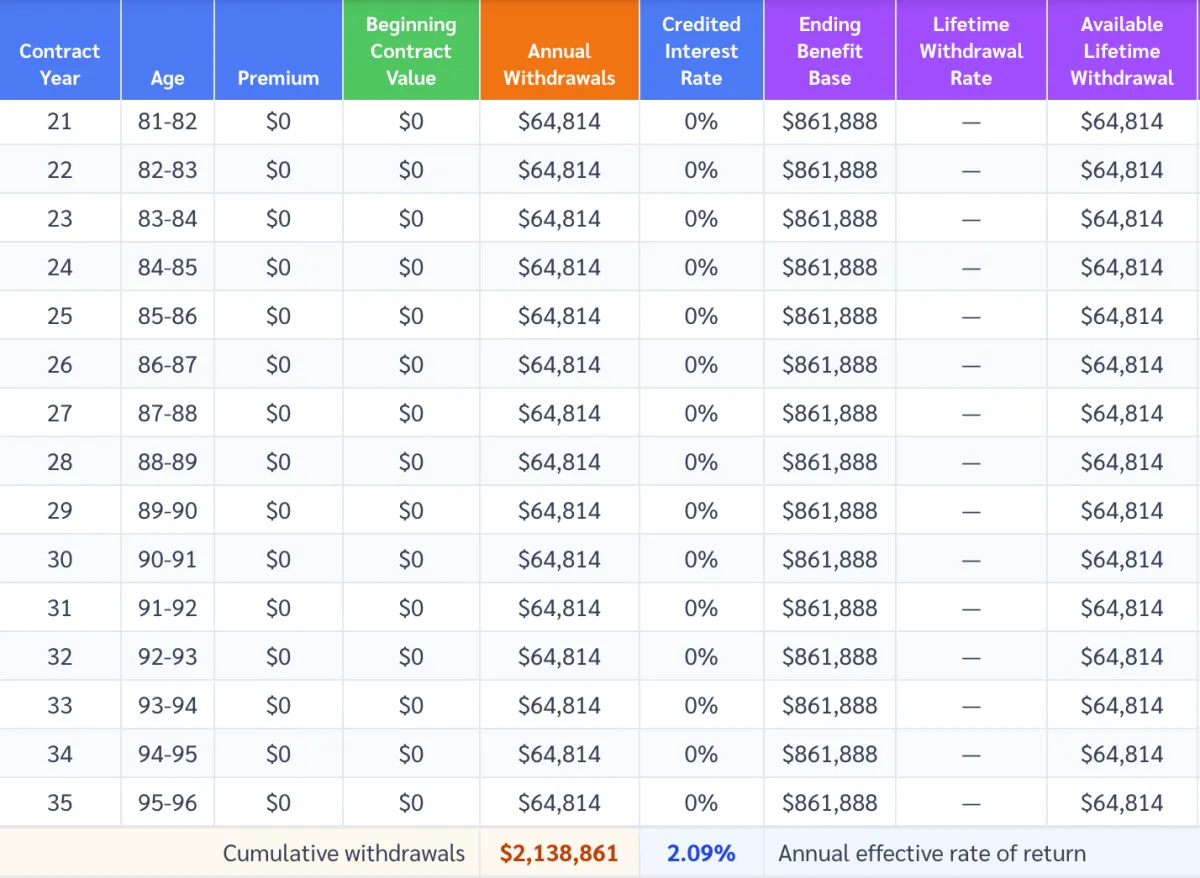The width and height of the screenshot is (1200, 878).
Task: Click the age 85-86 cell
Action: (167, 316)
